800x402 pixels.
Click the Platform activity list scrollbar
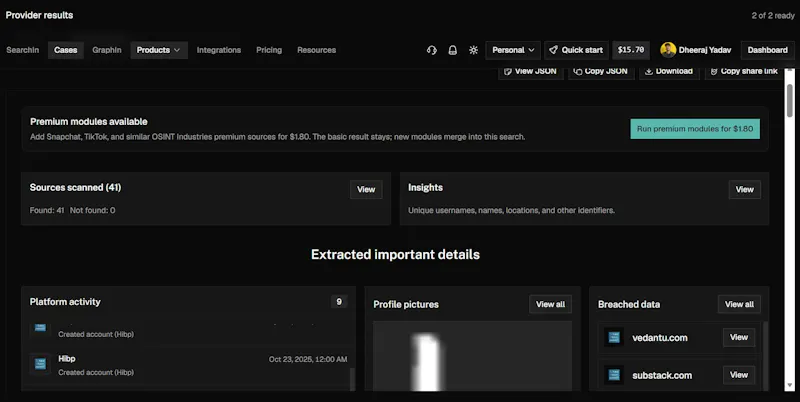[352, 379]
